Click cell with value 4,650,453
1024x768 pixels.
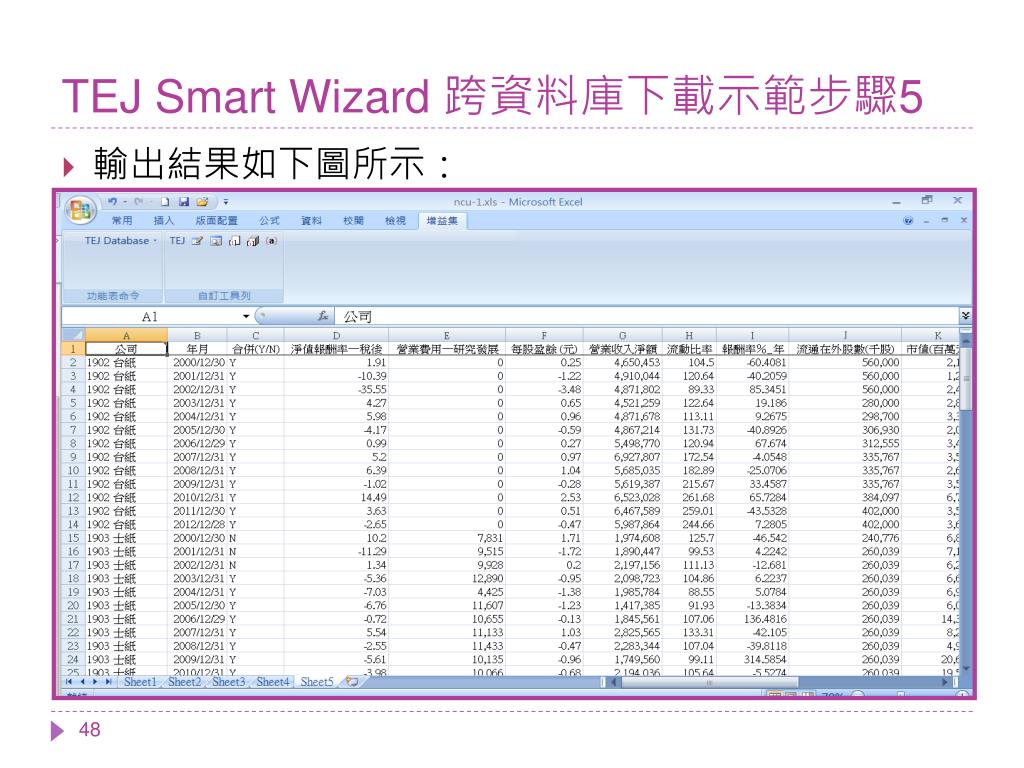622,362
